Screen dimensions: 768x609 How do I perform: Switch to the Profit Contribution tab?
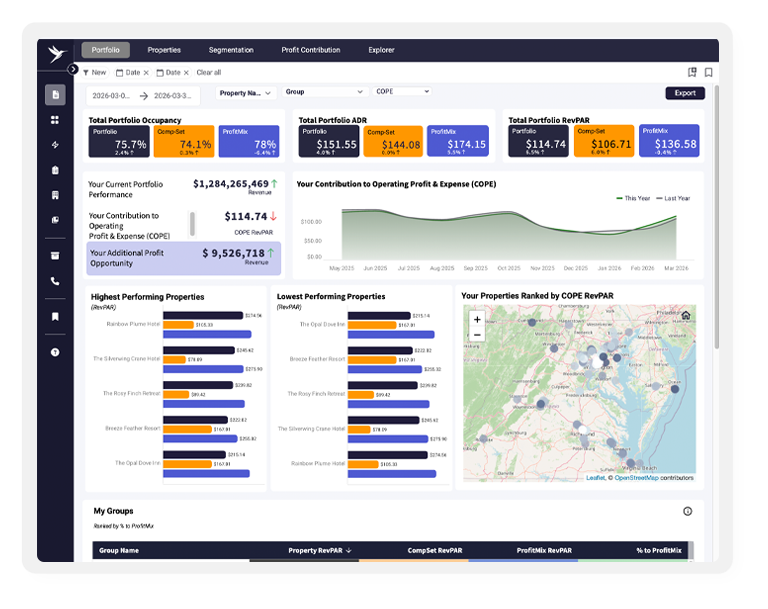coord(311,50)
